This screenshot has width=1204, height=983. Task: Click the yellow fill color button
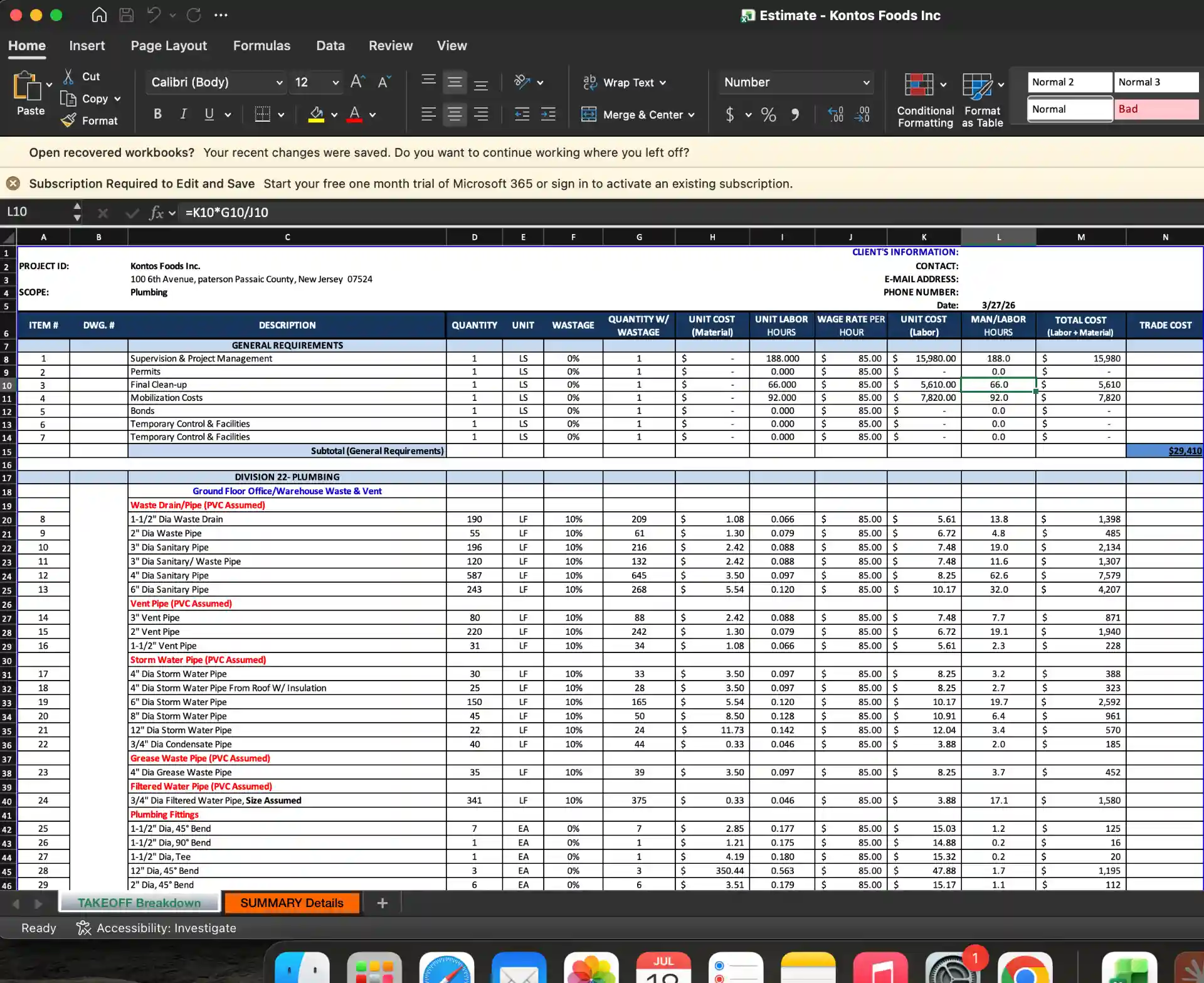pos(316,114)
